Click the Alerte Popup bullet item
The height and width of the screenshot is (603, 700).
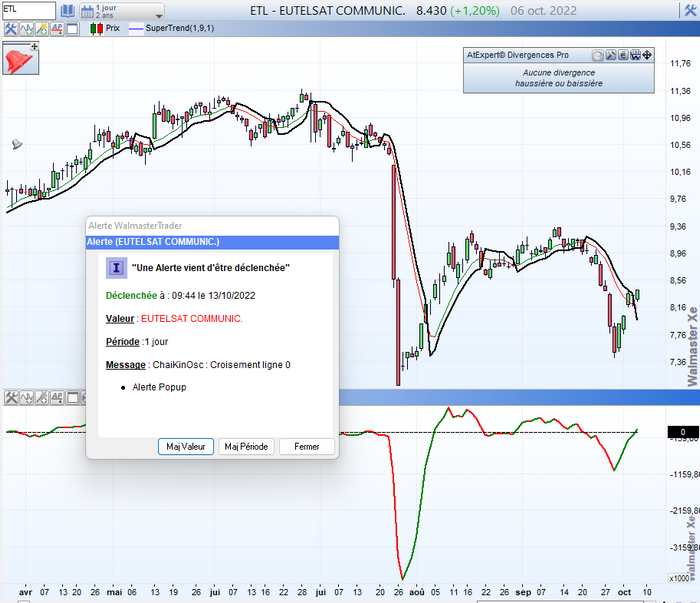pos(159,387)
